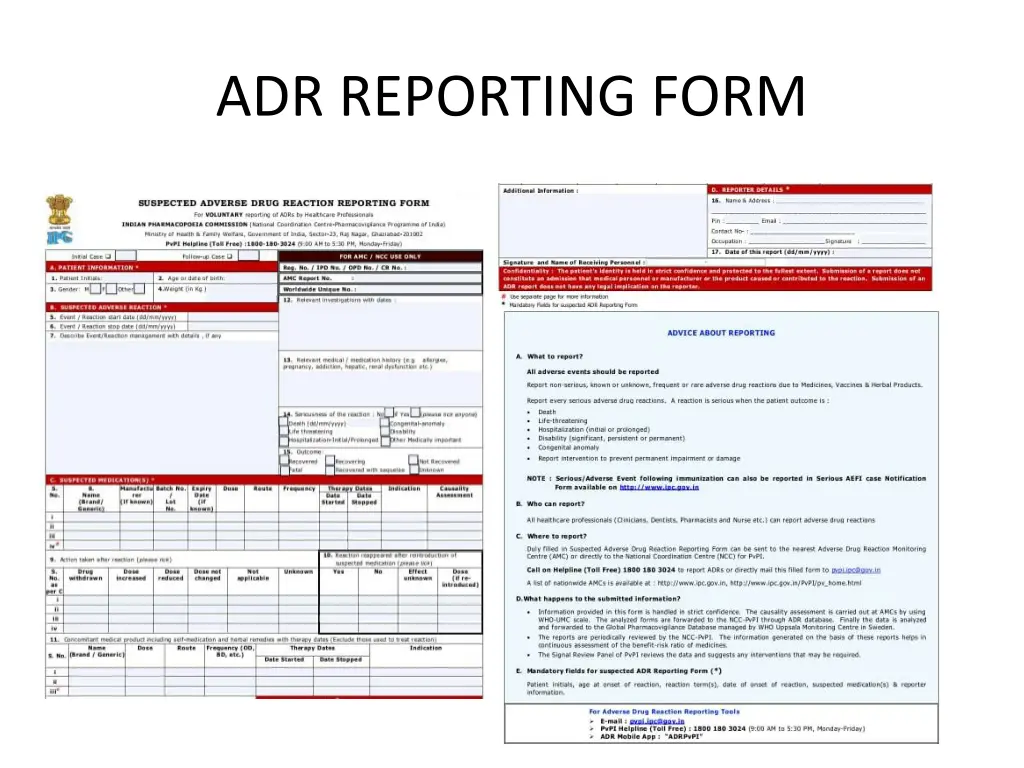Screen dimensions: 1024x768
Task: Click 'Who can report?' heading
Action: tap(555, 504)
